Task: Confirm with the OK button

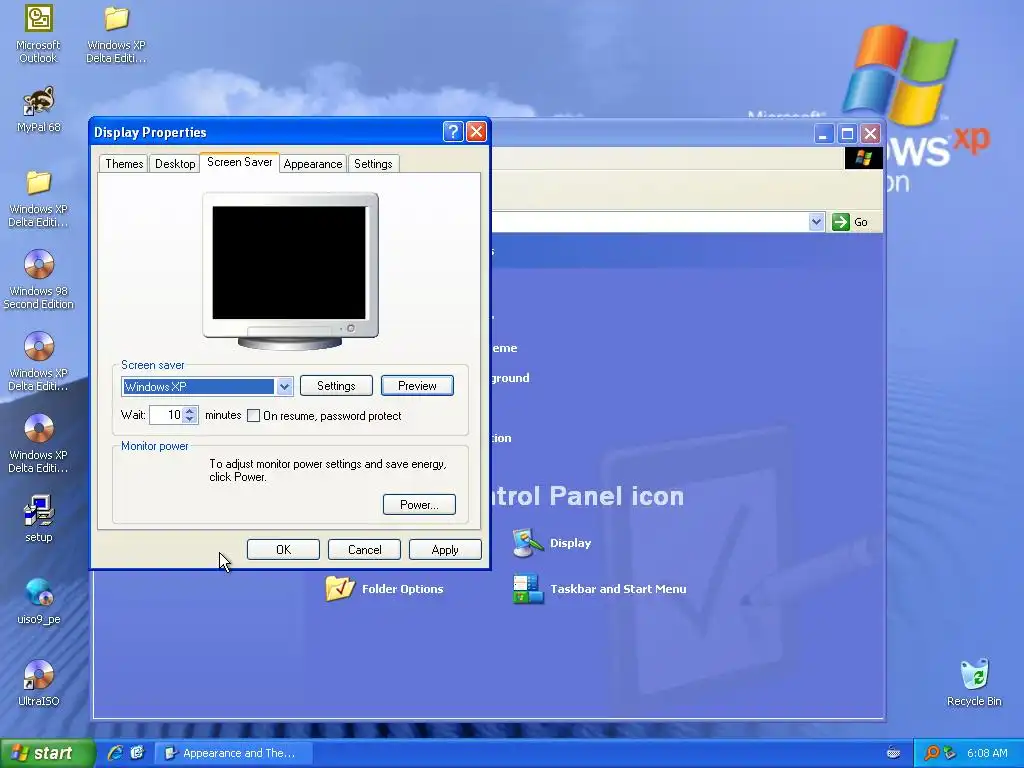Action: (x=283, y=550)
